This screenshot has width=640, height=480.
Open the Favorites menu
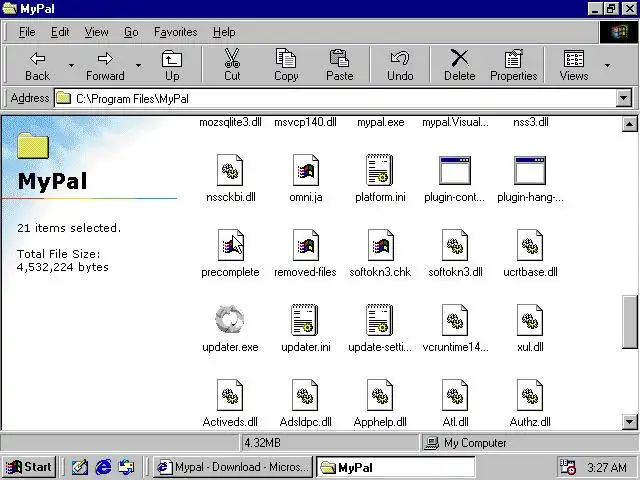(x=176, y=32)
